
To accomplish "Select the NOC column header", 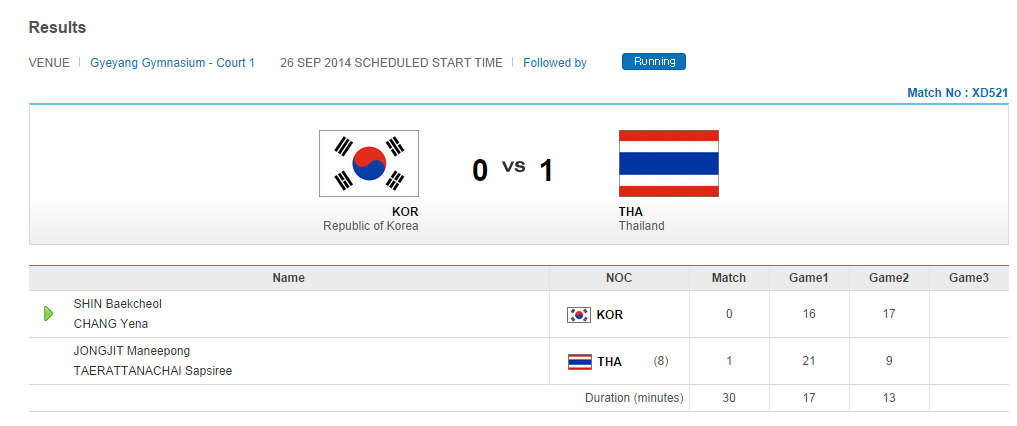I will [x=619, y=278].
